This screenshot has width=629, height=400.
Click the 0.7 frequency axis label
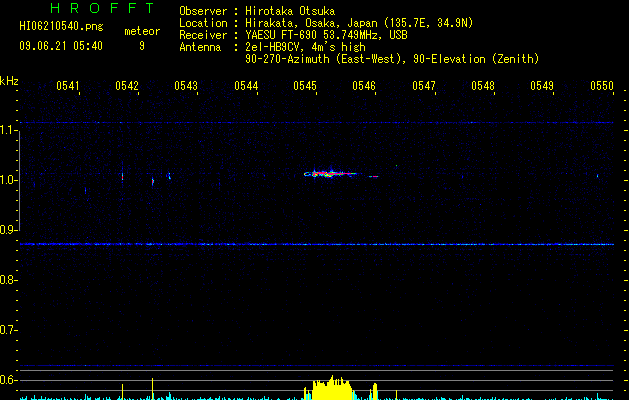point(8,330)
